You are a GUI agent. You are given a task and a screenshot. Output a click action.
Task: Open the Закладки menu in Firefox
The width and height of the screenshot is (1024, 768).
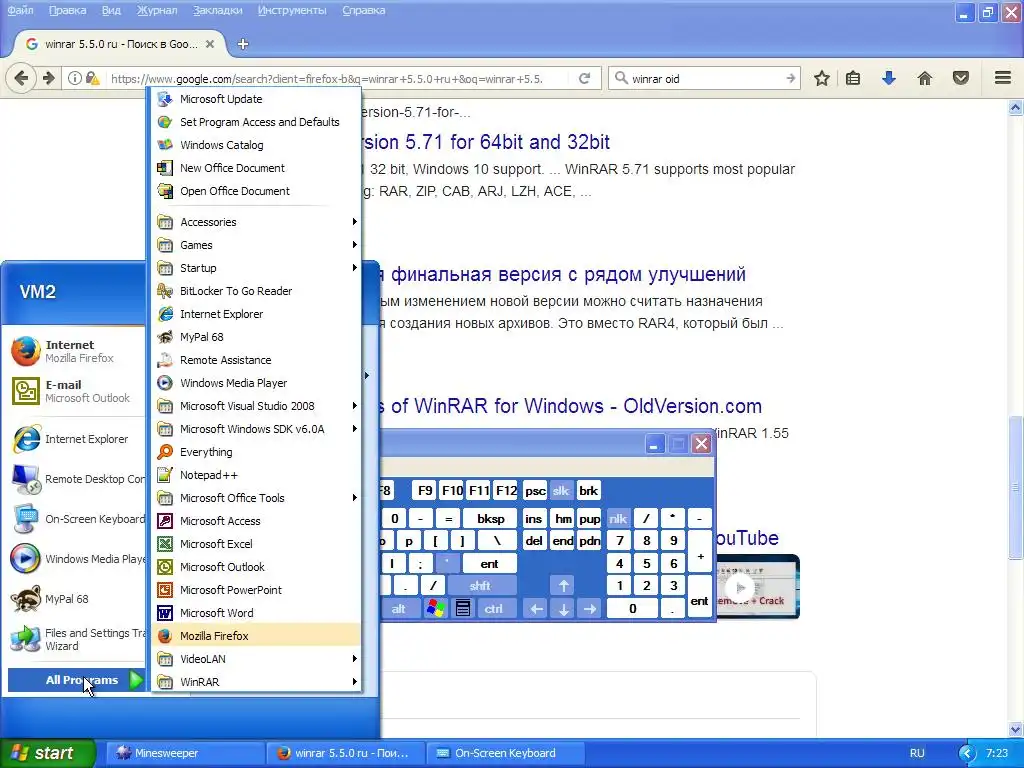[x=217, y=10]
